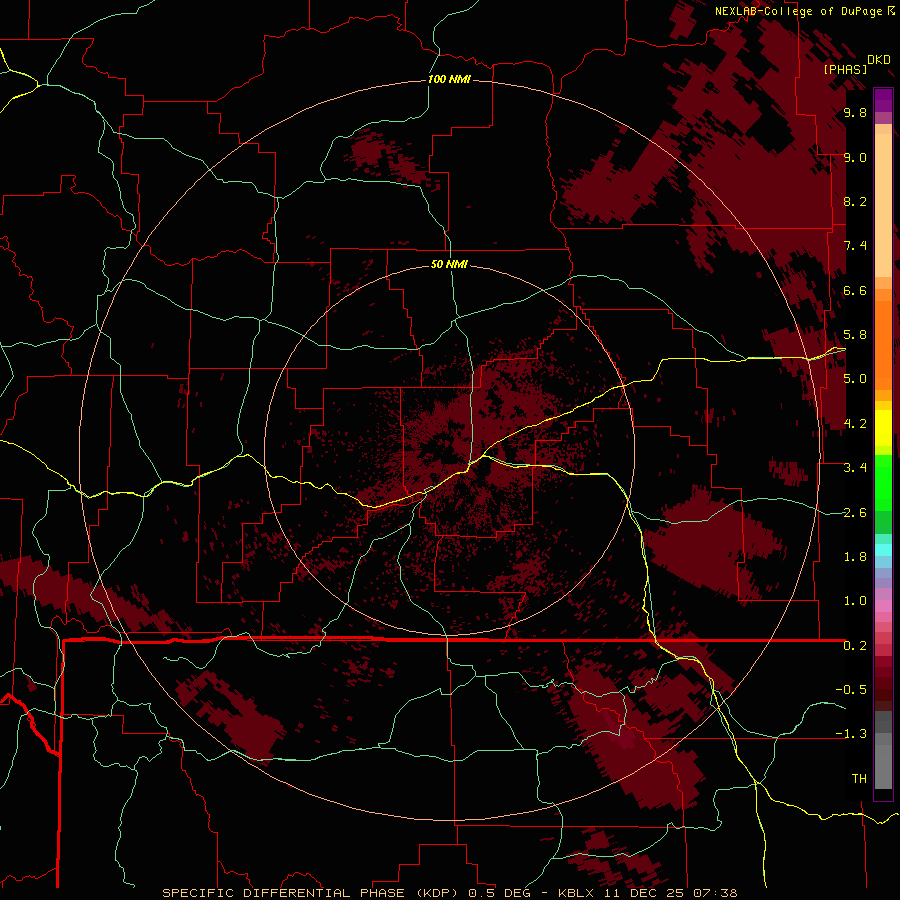Click the -0.5 color scale value
This screenshot has height=900, width=900.
(851, 690)
